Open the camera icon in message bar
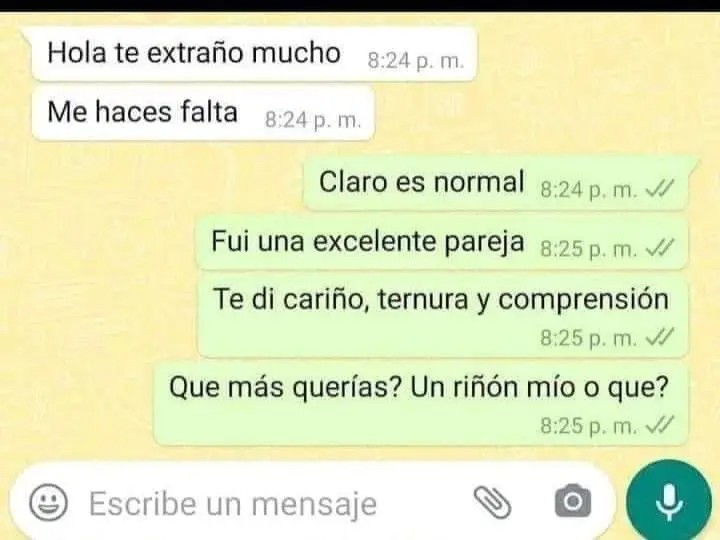 tap(573, 501)
